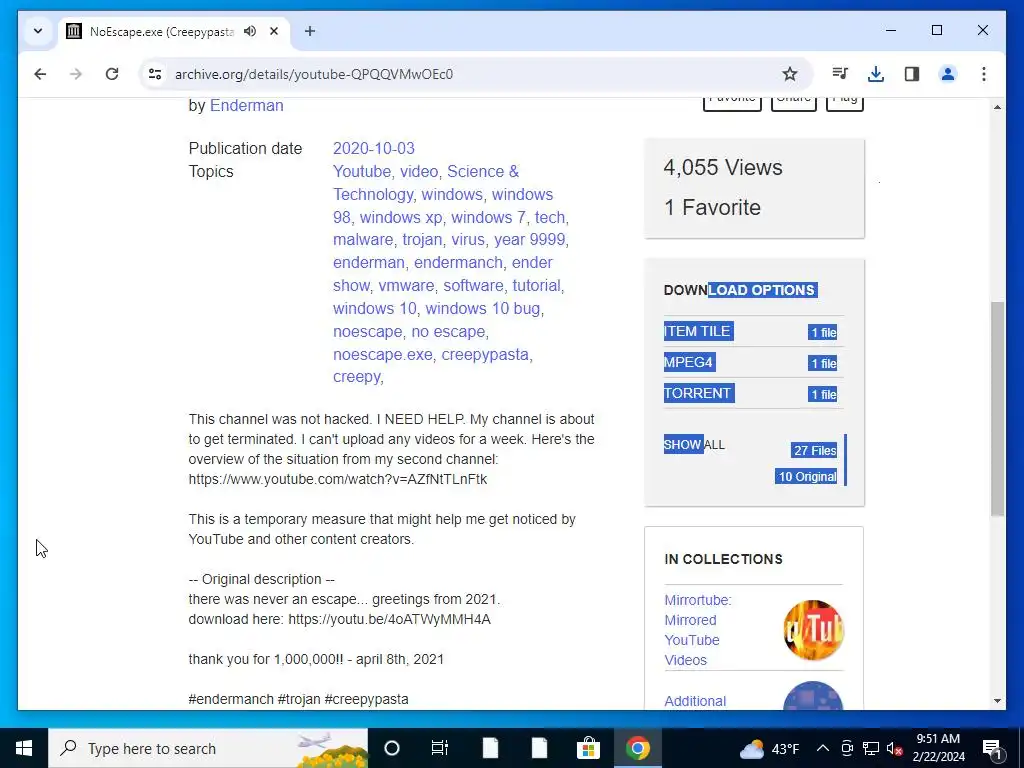1024x768 pixels.
Task: Reload the archive.org page
Action: click(112, 74)
